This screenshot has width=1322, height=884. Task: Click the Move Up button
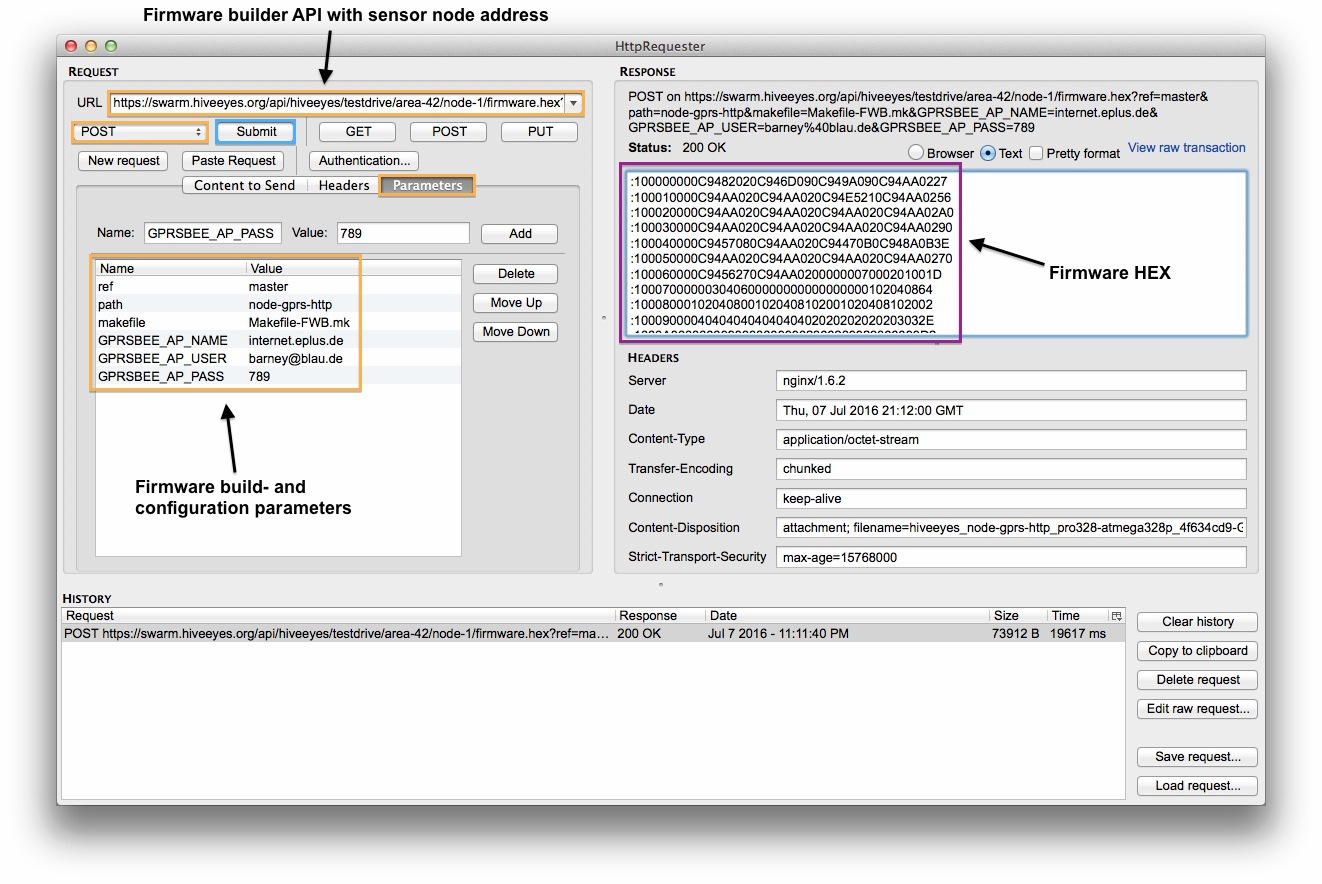(516, 303)
